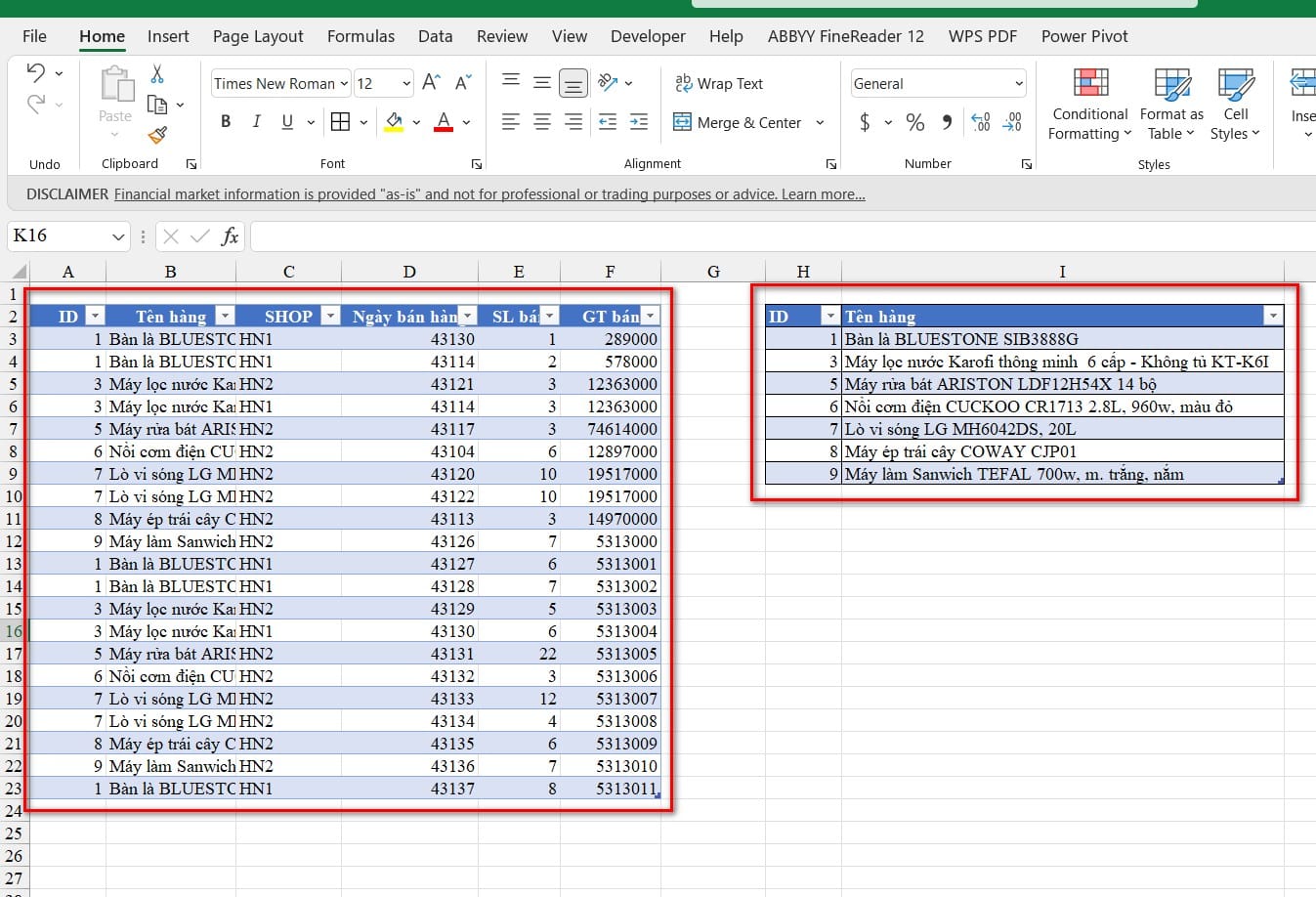Viewport: 1316px width, 897px height.
Task: Open Tên hàng filter dropdown in column I
Action: point(1273,316)
